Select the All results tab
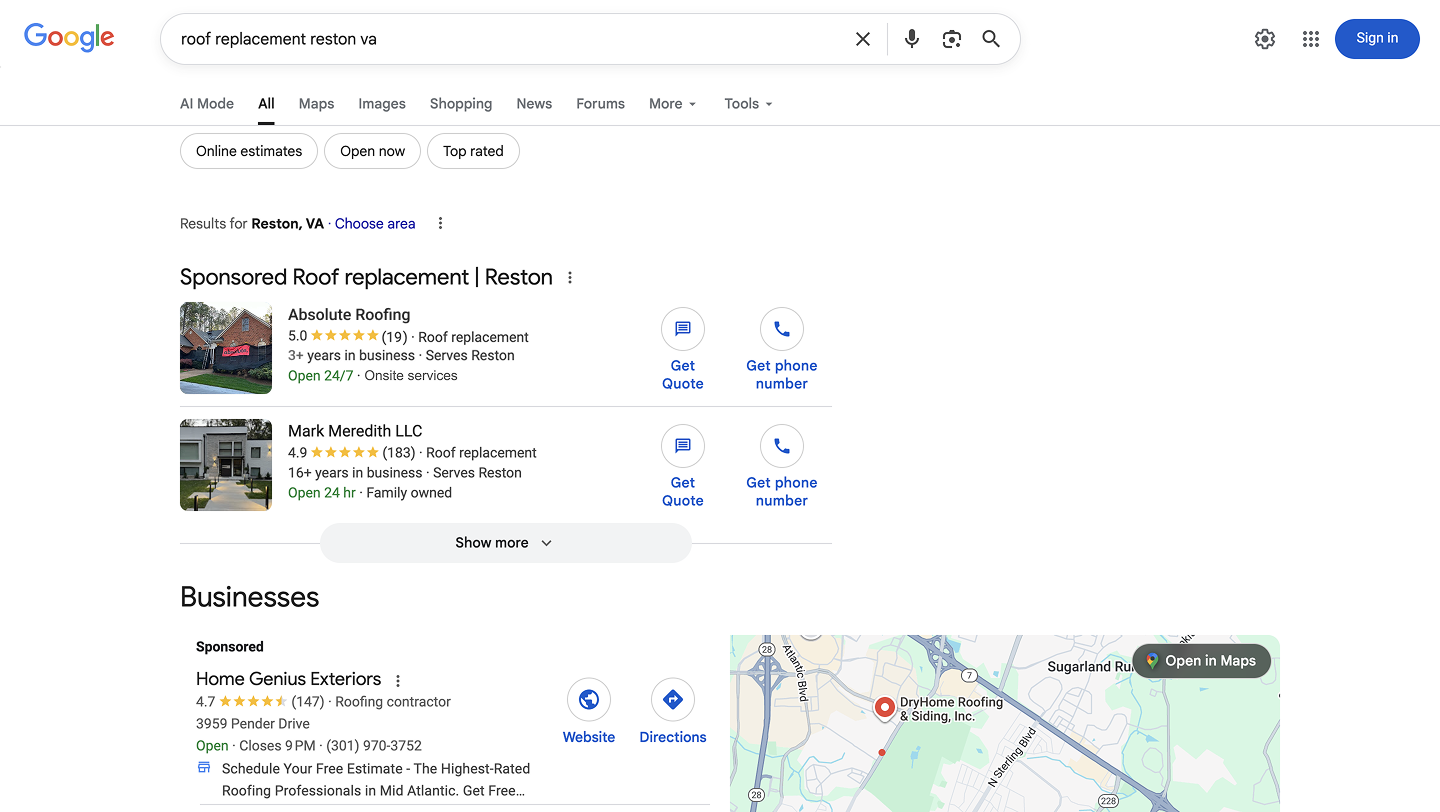 coord(266,104)
